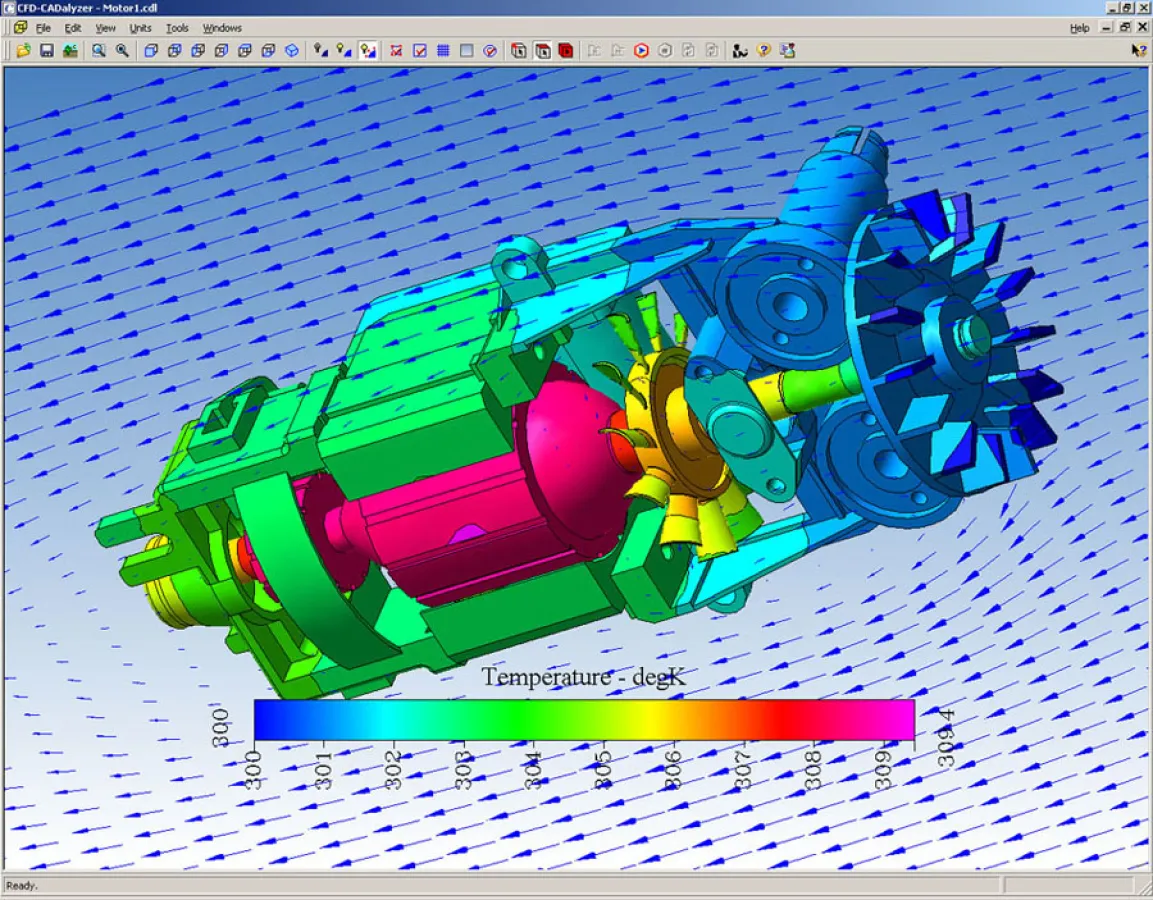Screen dimensions: 1153x900
Task: Toggle the solid red cube display icon
Action: (566, 50)
